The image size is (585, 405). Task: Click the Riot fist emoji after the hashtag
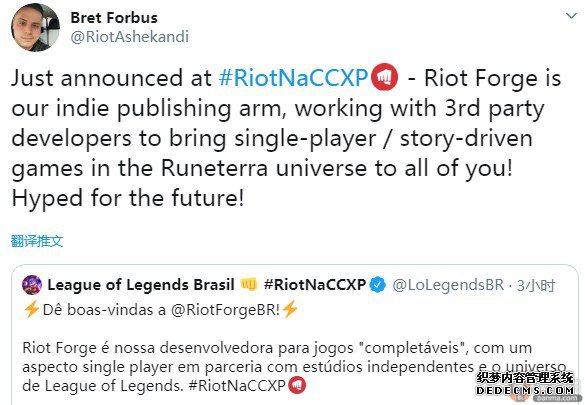[x=384, y=78]
